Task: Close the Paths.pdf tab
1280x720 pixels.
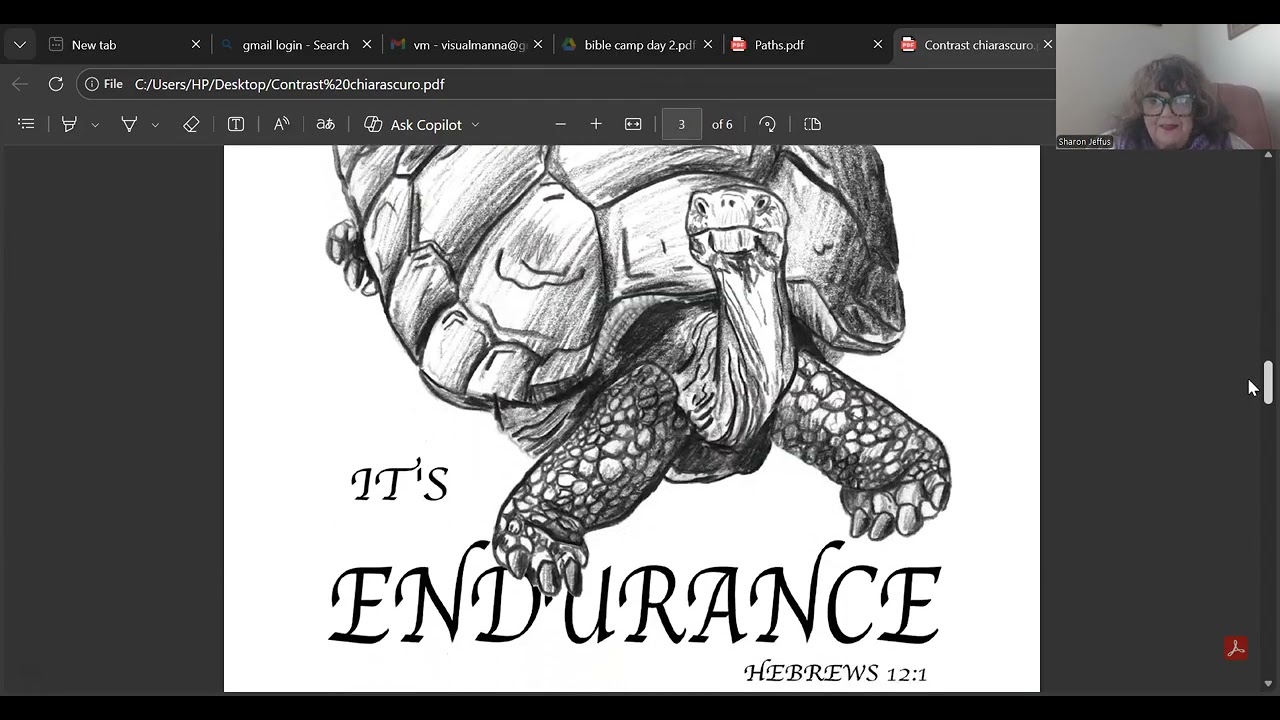Action: coord(878,45)
